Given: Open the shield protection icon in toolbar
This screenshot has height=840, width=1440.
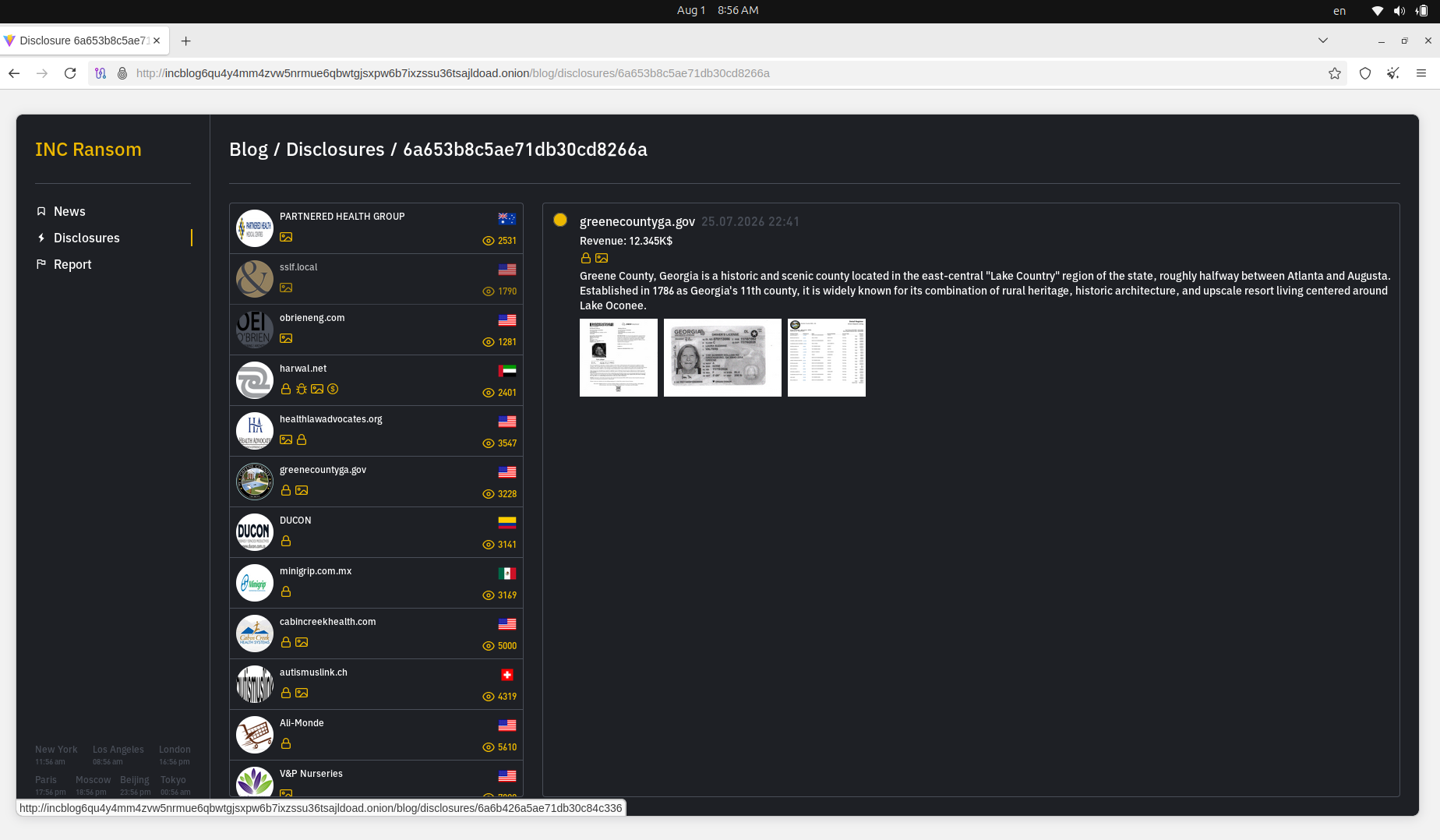Looking at the screenshot, I should point(1365,73).
